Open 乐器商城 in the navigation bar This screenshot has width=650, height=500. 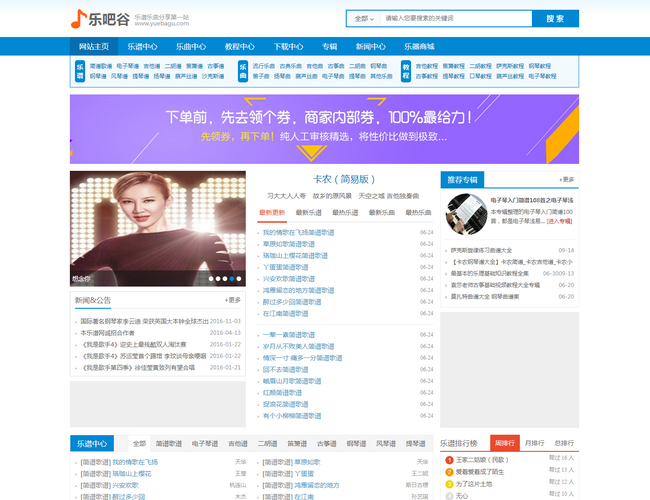(x=419, y=46)
